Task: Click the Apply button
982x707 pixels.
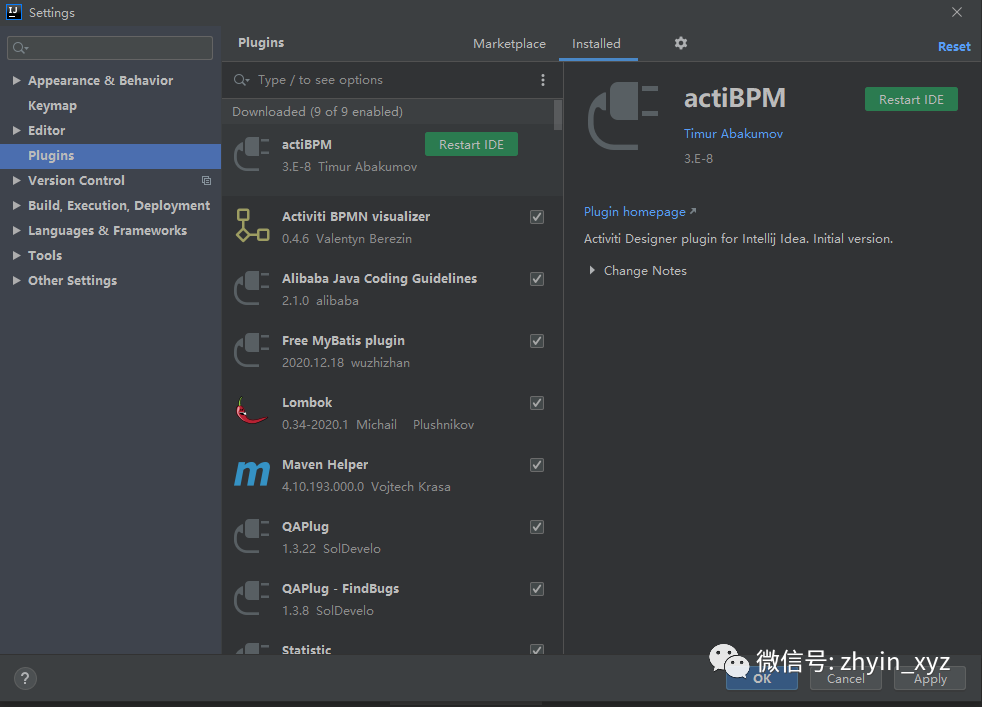Action: [930, 678]
